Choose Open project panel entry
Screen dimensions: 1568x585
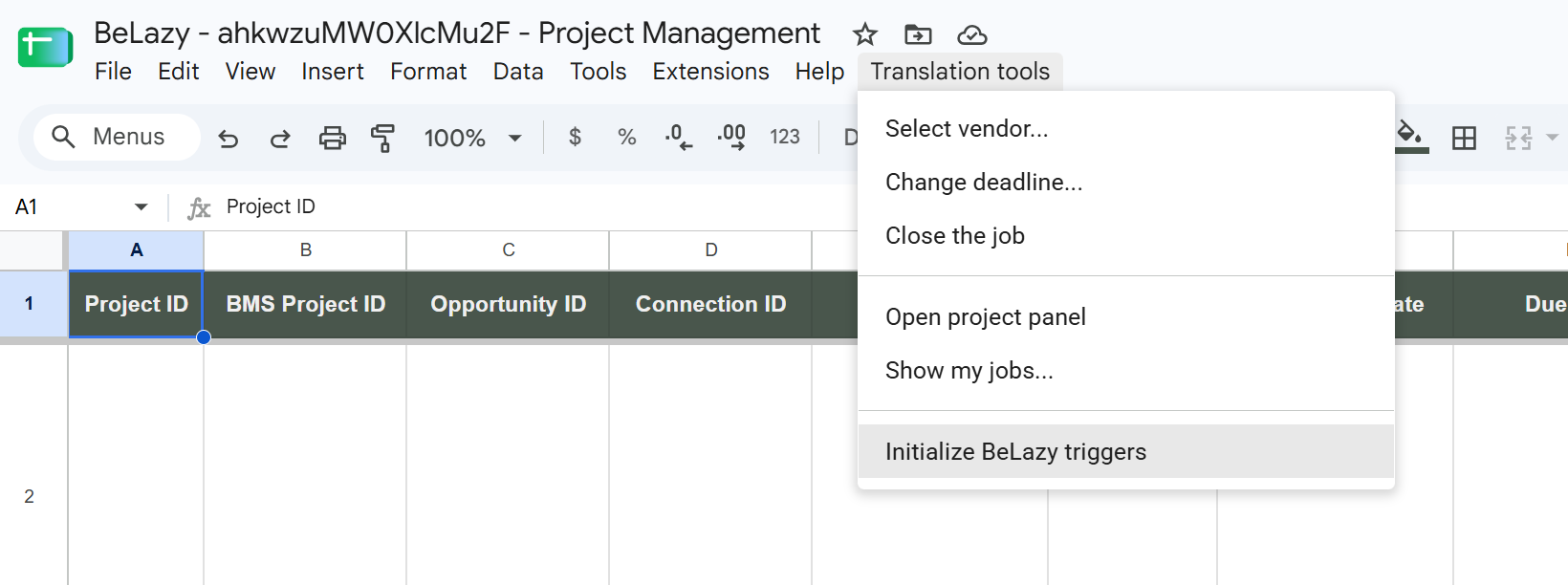[1126, 316]
